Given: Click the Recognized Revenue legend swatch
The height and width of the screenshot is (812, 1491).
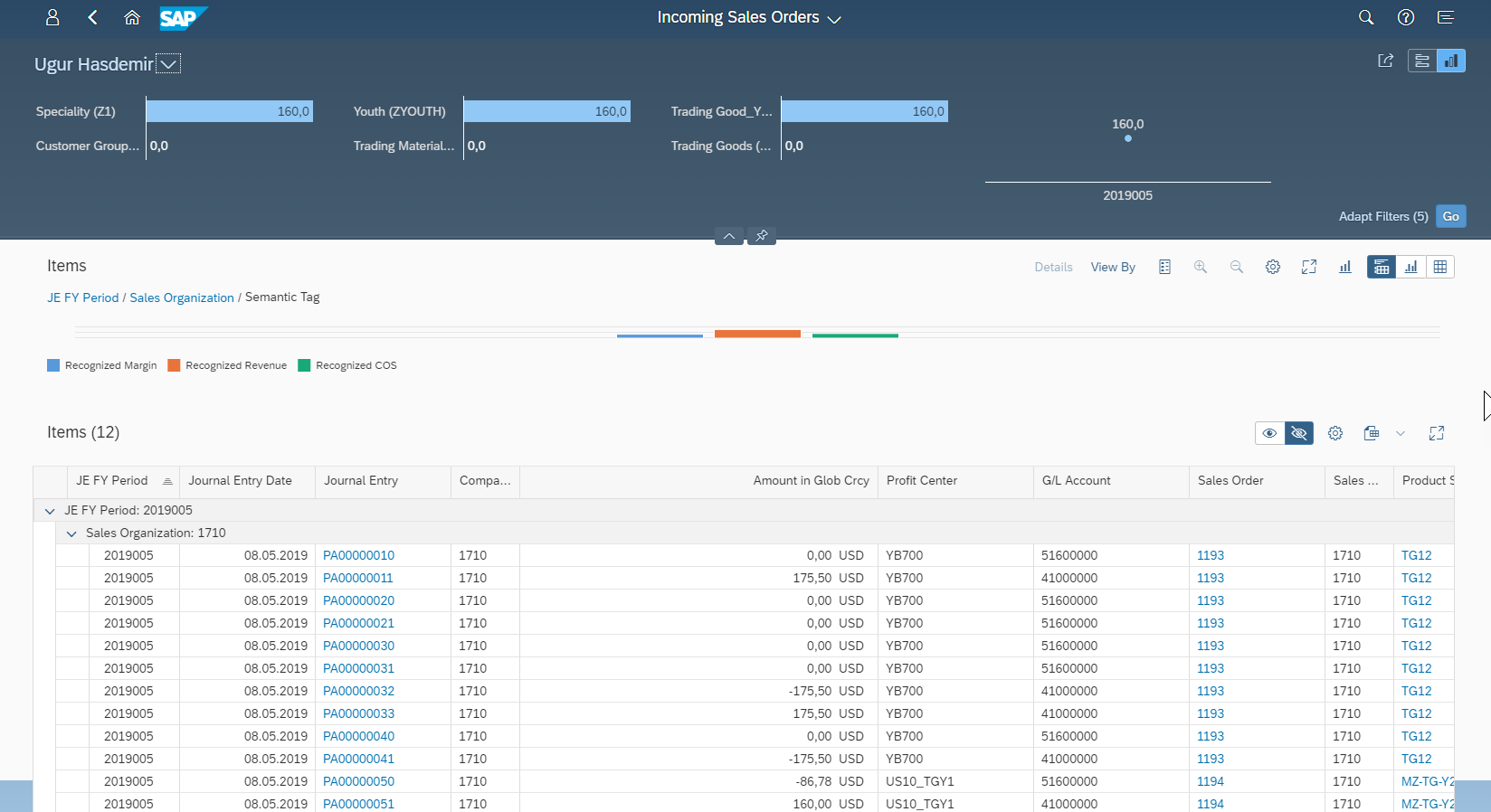Looking at the screenshot, I should click(x=174, y=365).
